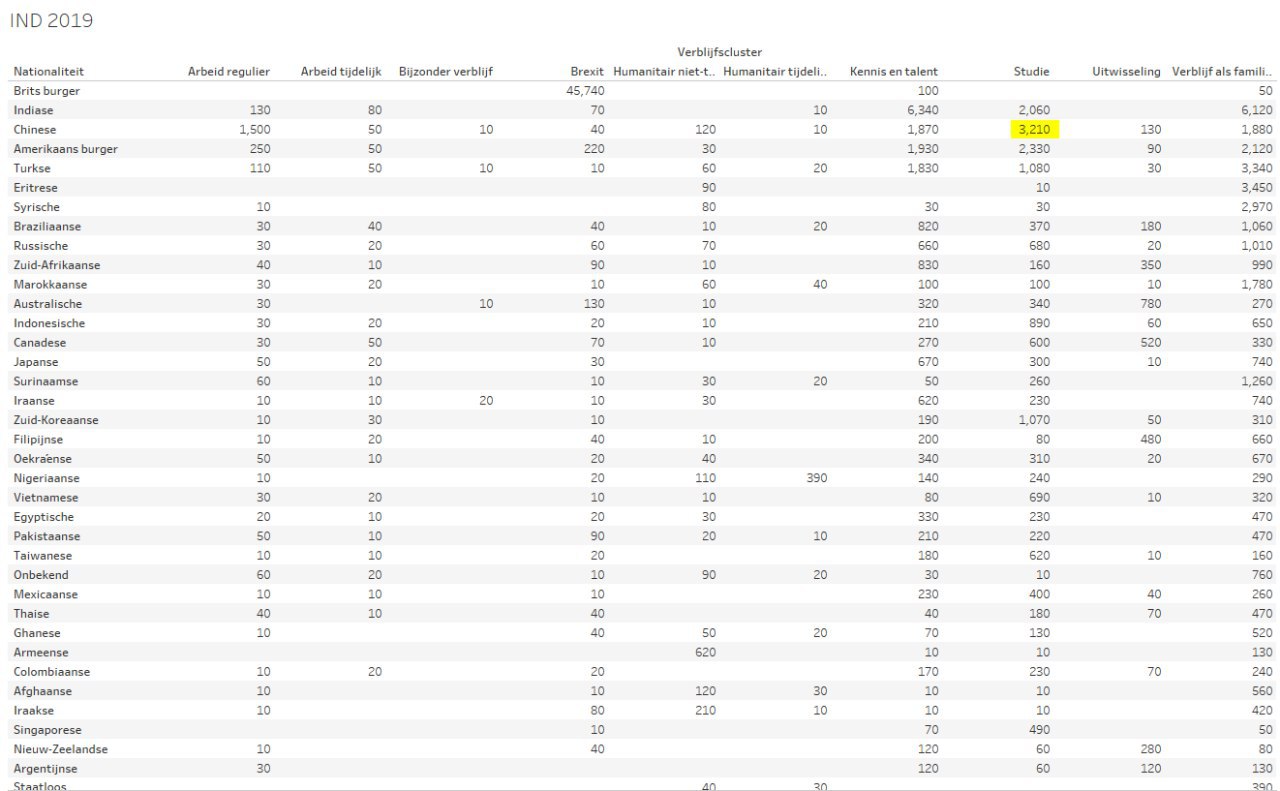The height and width of the screenshot is (791, 1280).
Task: Select the 1,070 Studie value for Zuid-Koreaanse
Action: pyautogui.click(x=1034, y=420)
